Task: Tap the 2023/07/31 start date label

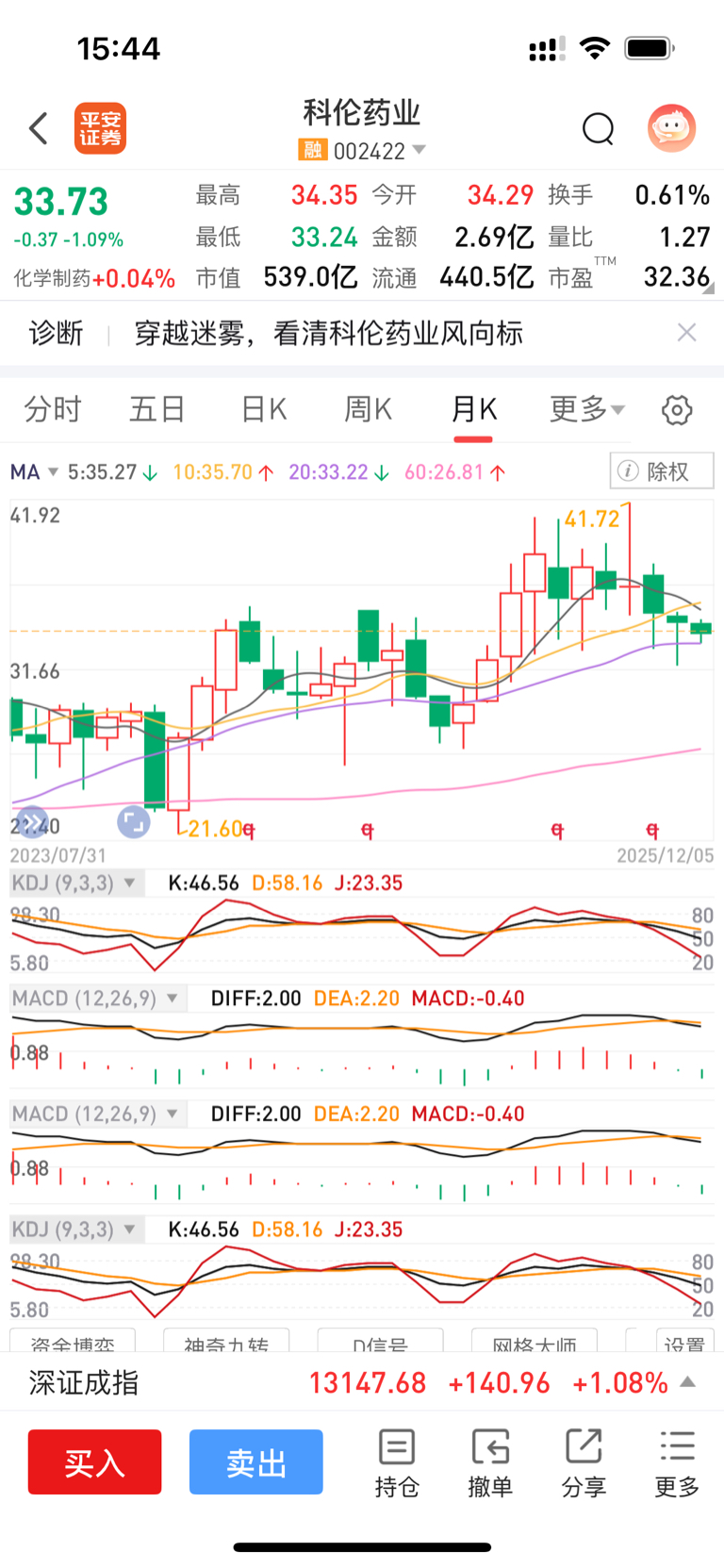Action: tap(58, 855)
